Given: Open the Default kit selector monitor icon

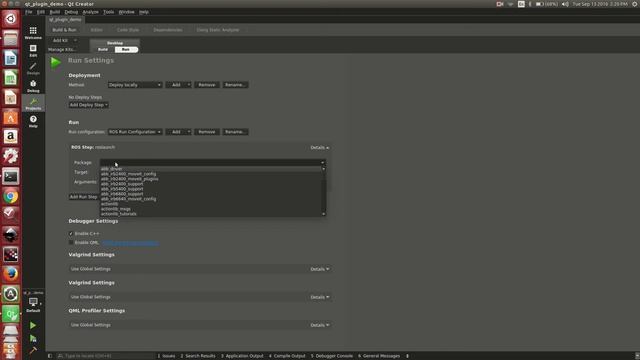Looking at the screenshot, I should pos(33,302).
